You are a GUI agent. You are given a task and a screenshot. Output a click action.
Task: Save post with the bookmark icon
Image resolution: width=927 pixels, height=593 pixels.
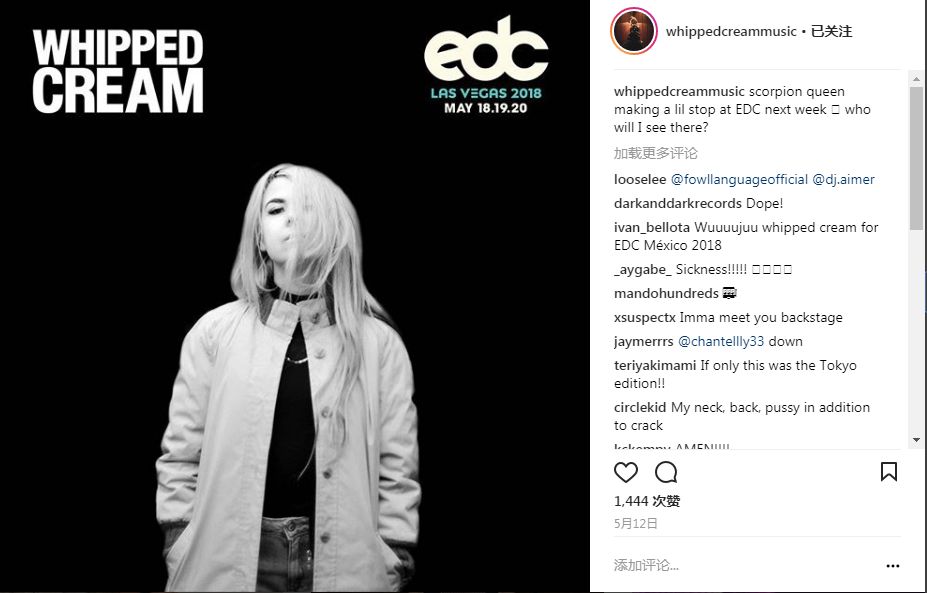coord(889,472)
